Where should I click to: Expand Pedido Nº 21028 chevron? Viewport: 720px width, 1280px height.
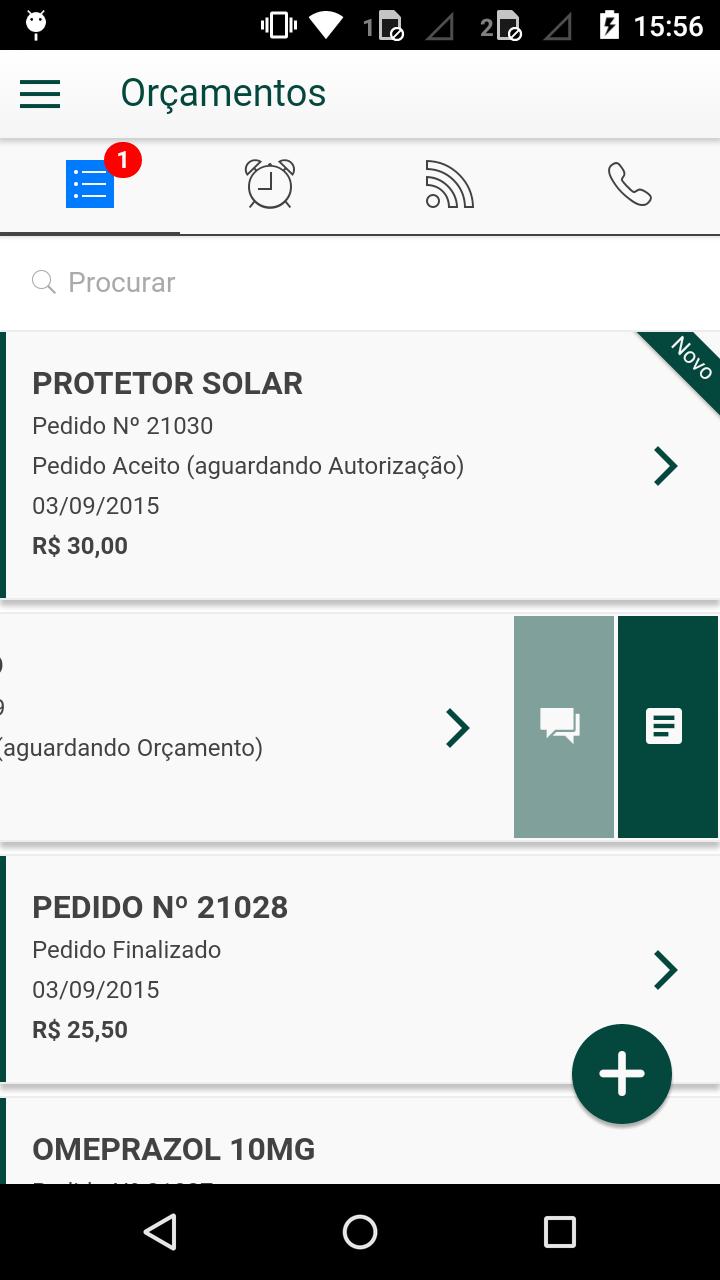coord(665,970)
